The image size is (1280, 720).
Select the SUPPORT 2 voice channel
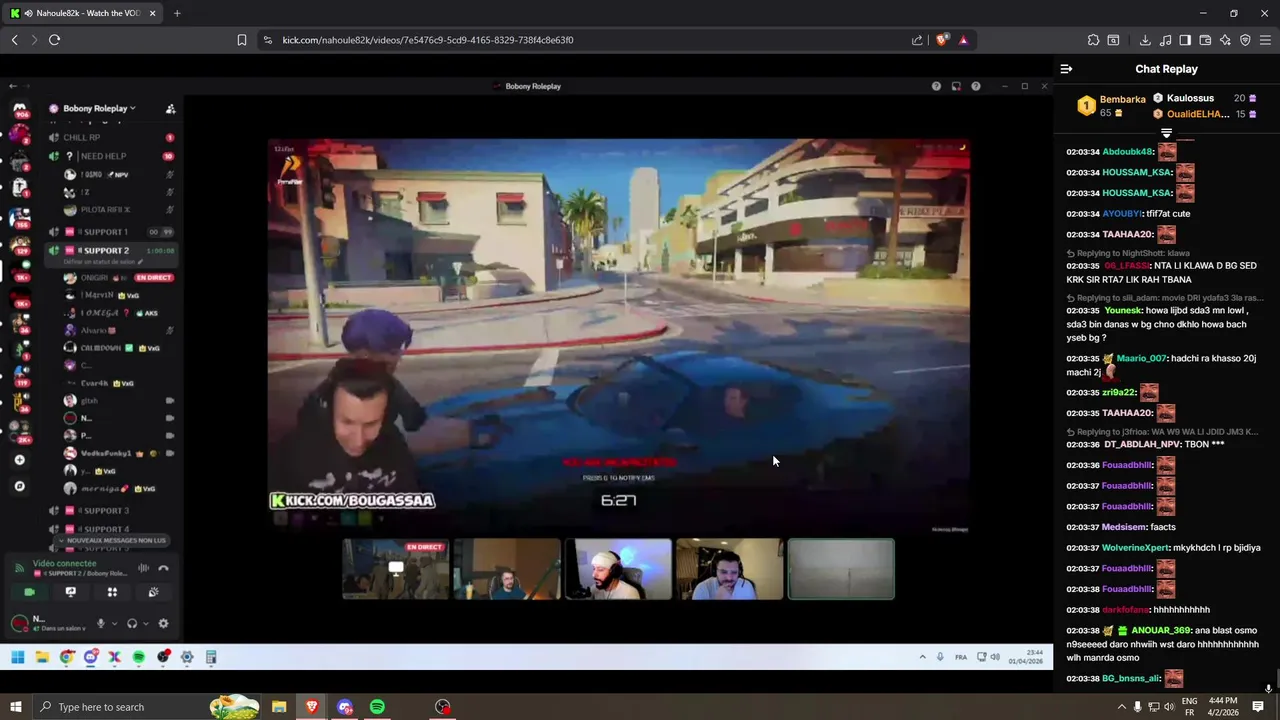(105, 250)
